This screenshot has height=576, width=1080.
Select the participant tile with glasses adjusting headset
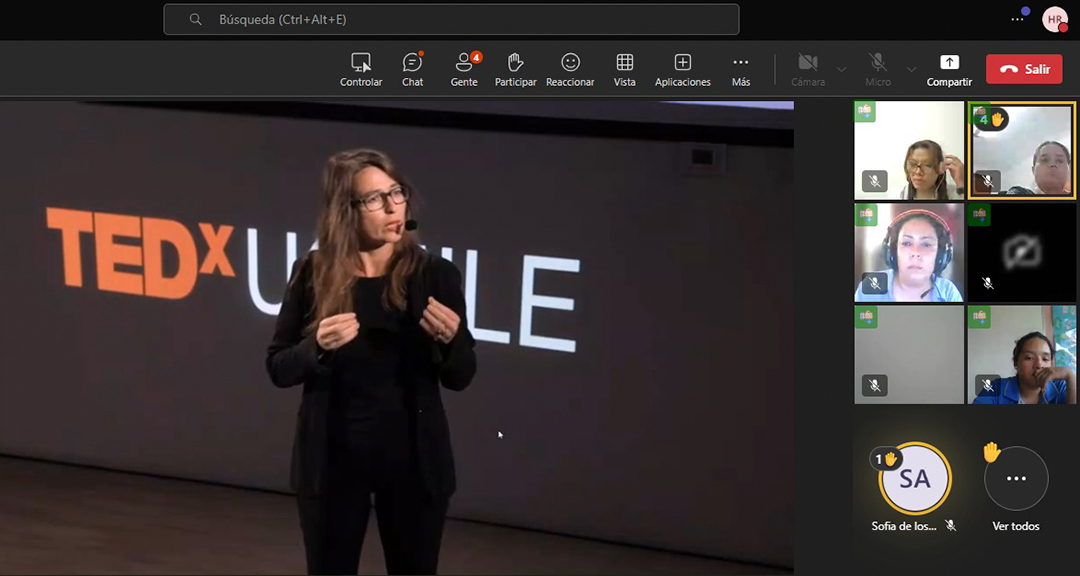click(x=909, y=150)
